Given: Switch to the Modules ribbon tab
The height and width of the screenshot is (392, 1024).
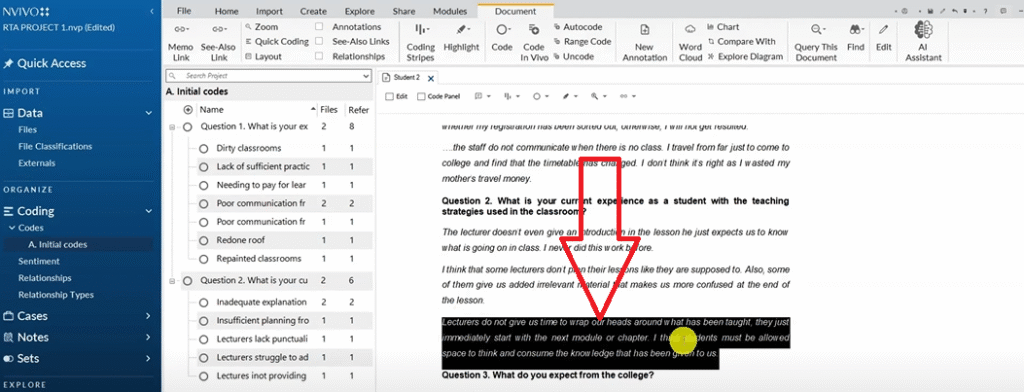Looking at the screenshot, I should 450,11.
